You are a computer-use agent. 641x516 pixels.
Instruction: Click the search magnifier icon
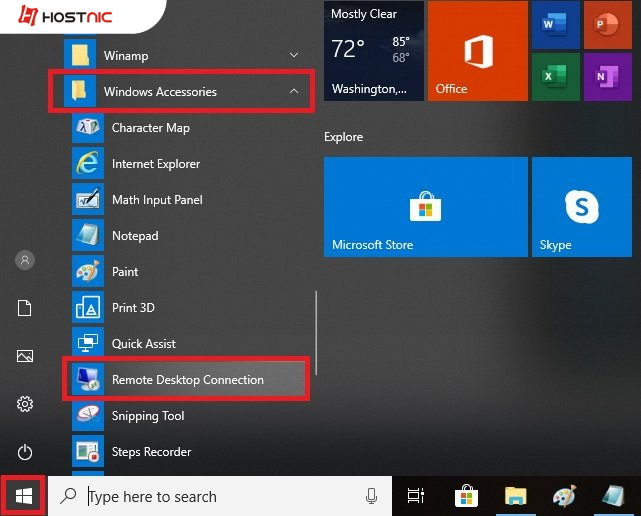pyautogui.click(x=68, y=496)
